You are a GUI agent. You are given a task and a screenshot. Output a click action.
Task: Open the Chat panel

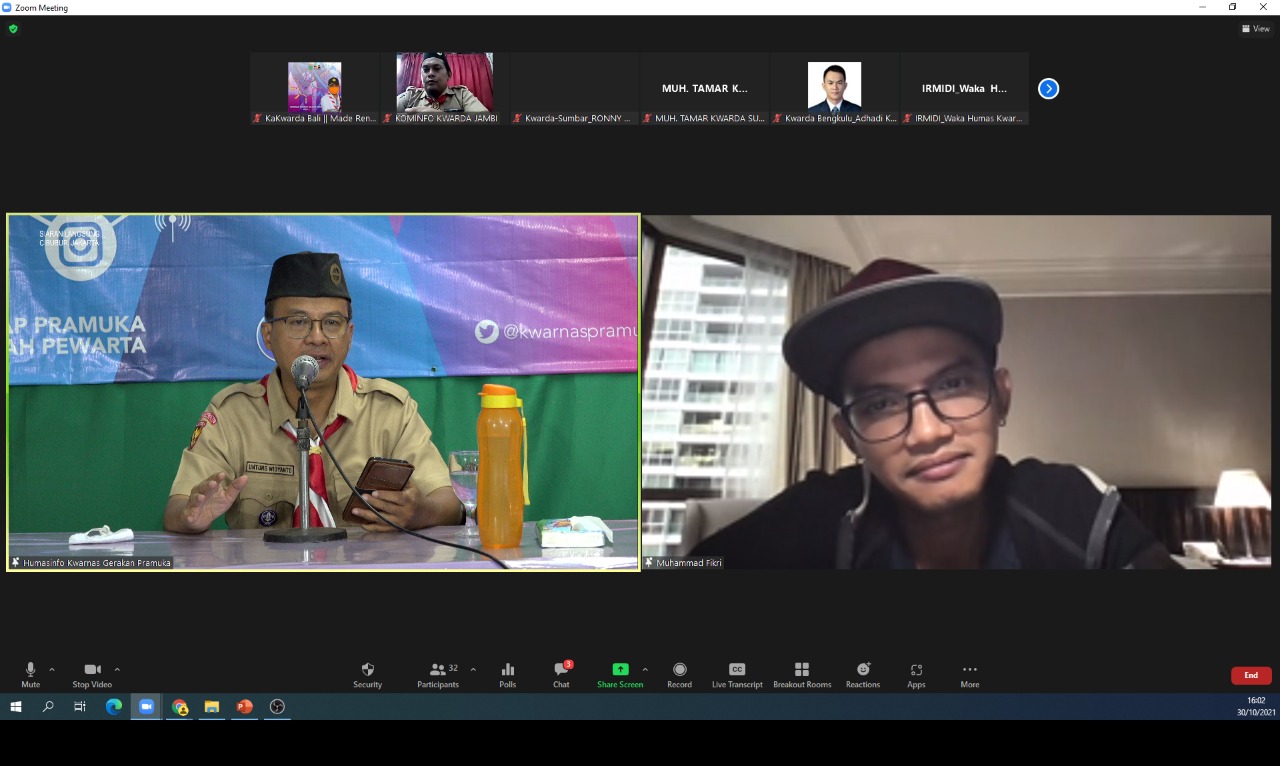click(x=560, y=675)
